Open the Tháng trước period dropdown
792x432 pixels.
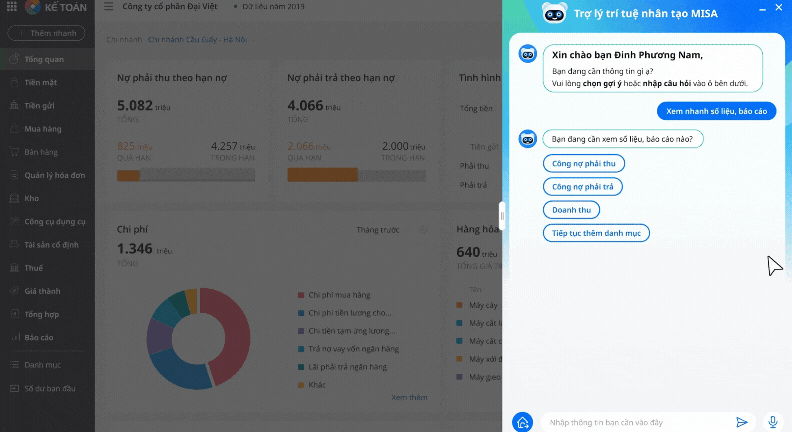pos(377,230)
